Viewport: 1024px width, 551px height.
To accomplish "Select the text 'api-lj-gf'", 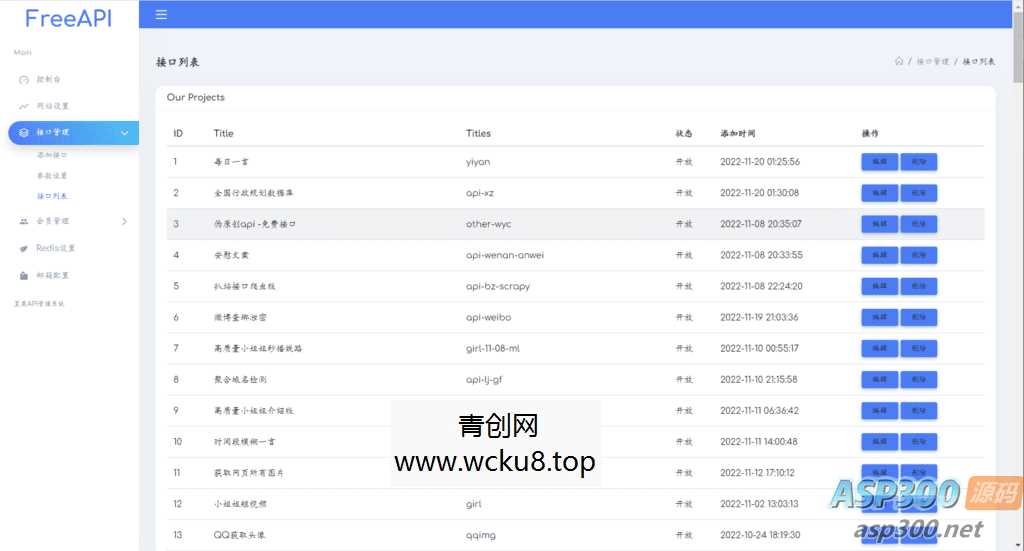I will pyautogui.click(x=484, y=379).
